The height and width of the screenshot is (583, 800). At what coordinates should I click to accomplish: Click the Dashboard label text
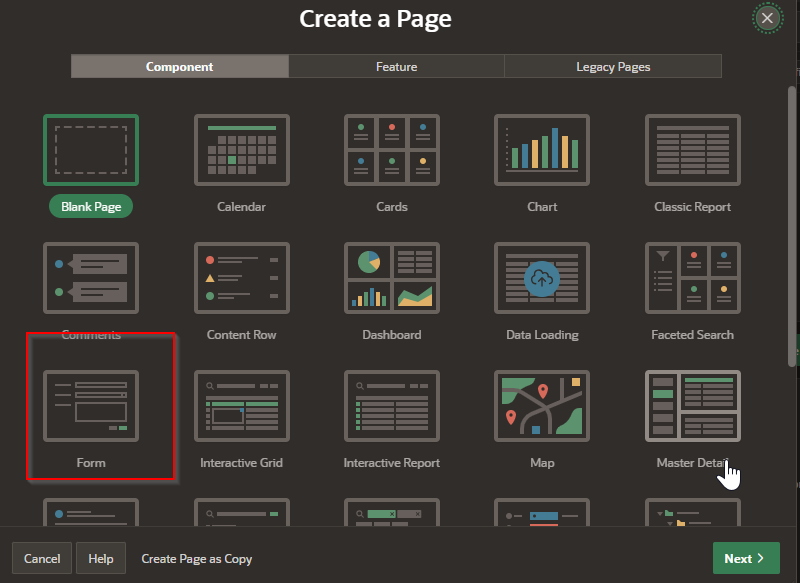tap(392, 335)
